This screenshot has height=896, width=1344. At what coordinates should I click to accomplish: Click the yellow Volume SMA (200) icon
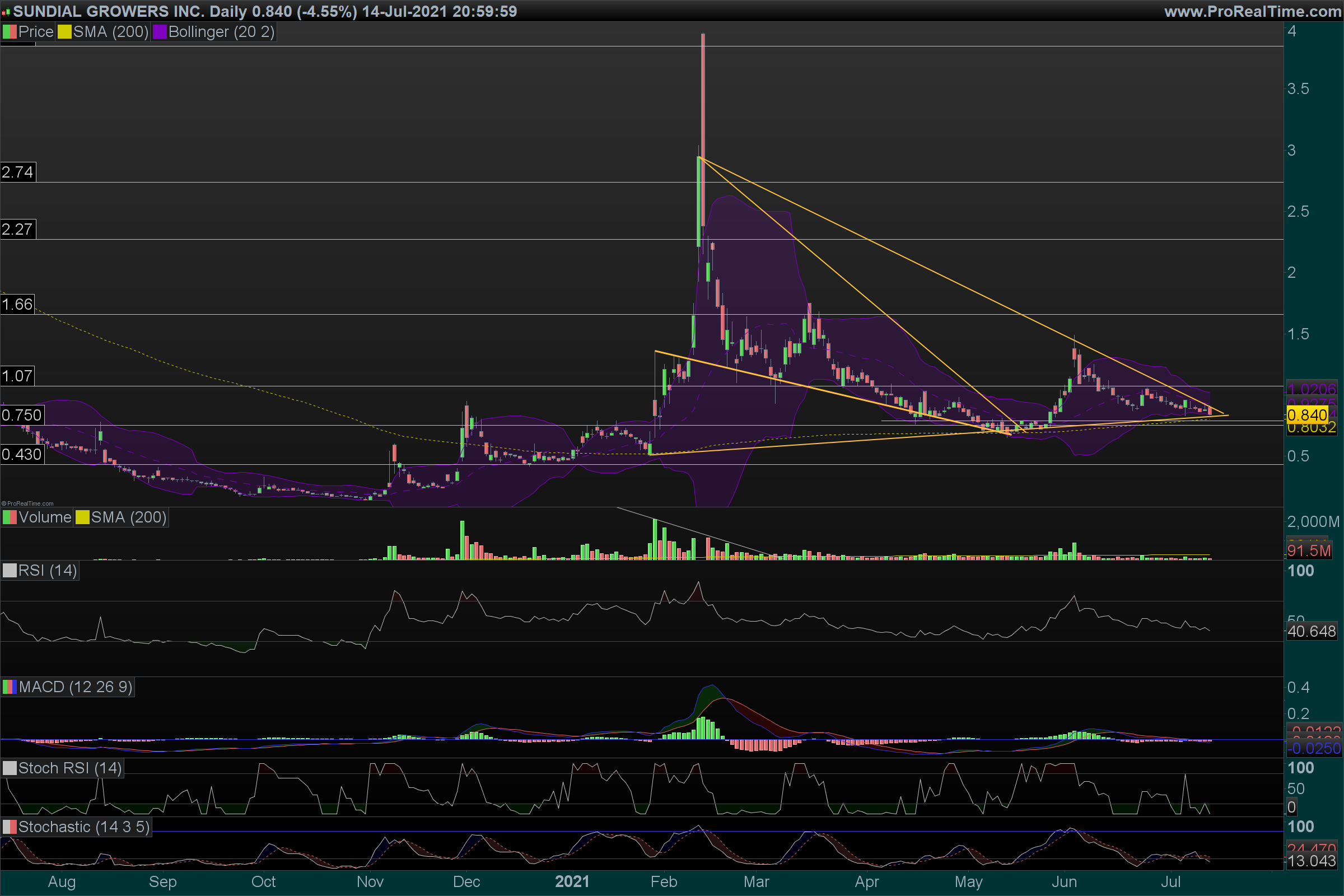click(x=82, y=517)
